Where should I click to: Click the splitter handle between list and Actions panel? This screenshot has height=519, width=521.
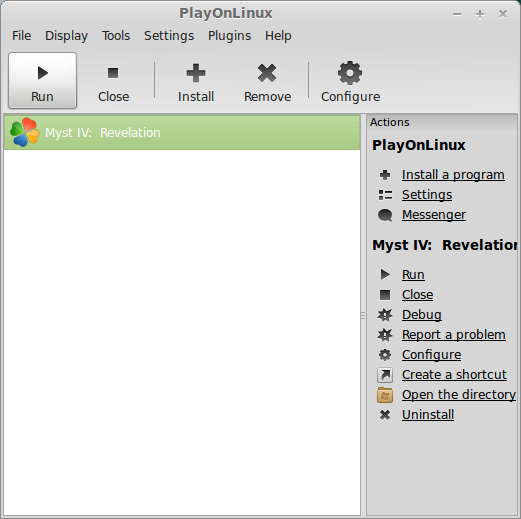coord(363,315)
